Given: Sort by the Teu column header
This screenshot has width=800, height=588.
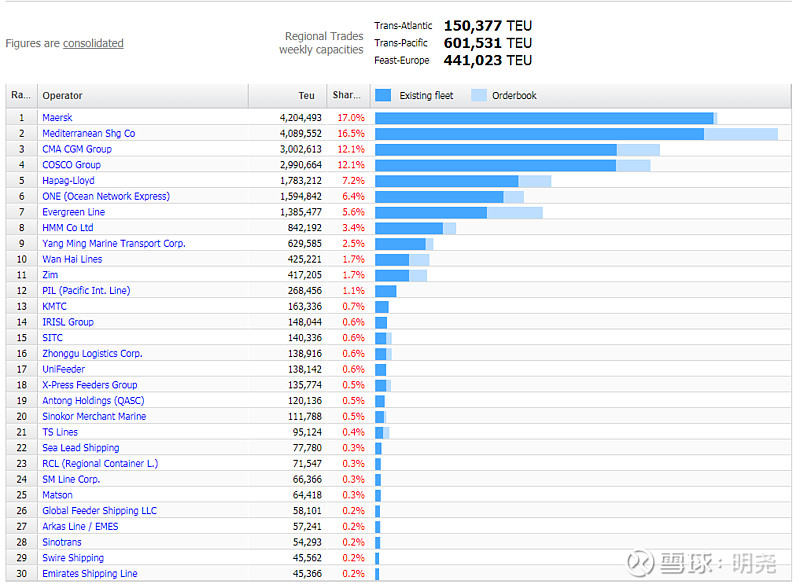Looking at the screenshot, I should pos(287,95).
